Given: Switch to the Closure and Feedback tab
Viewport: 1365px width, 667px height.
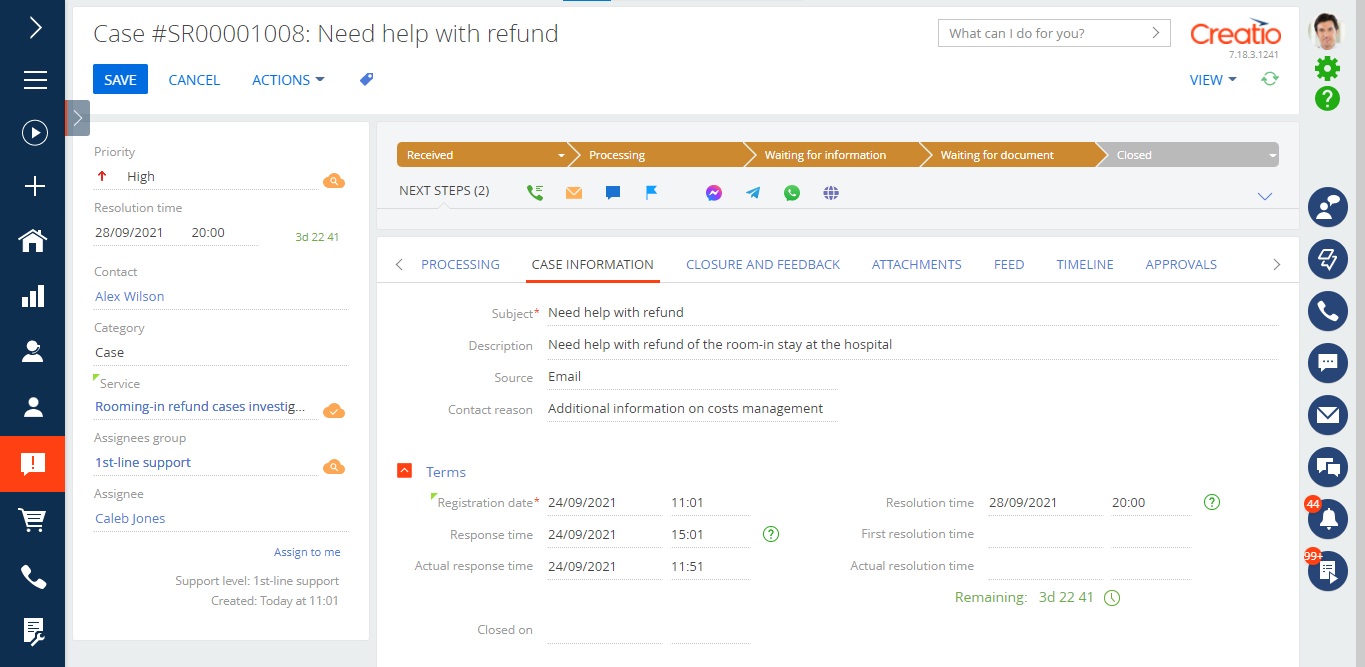Looking at the screenshot, I should point(762,264).
